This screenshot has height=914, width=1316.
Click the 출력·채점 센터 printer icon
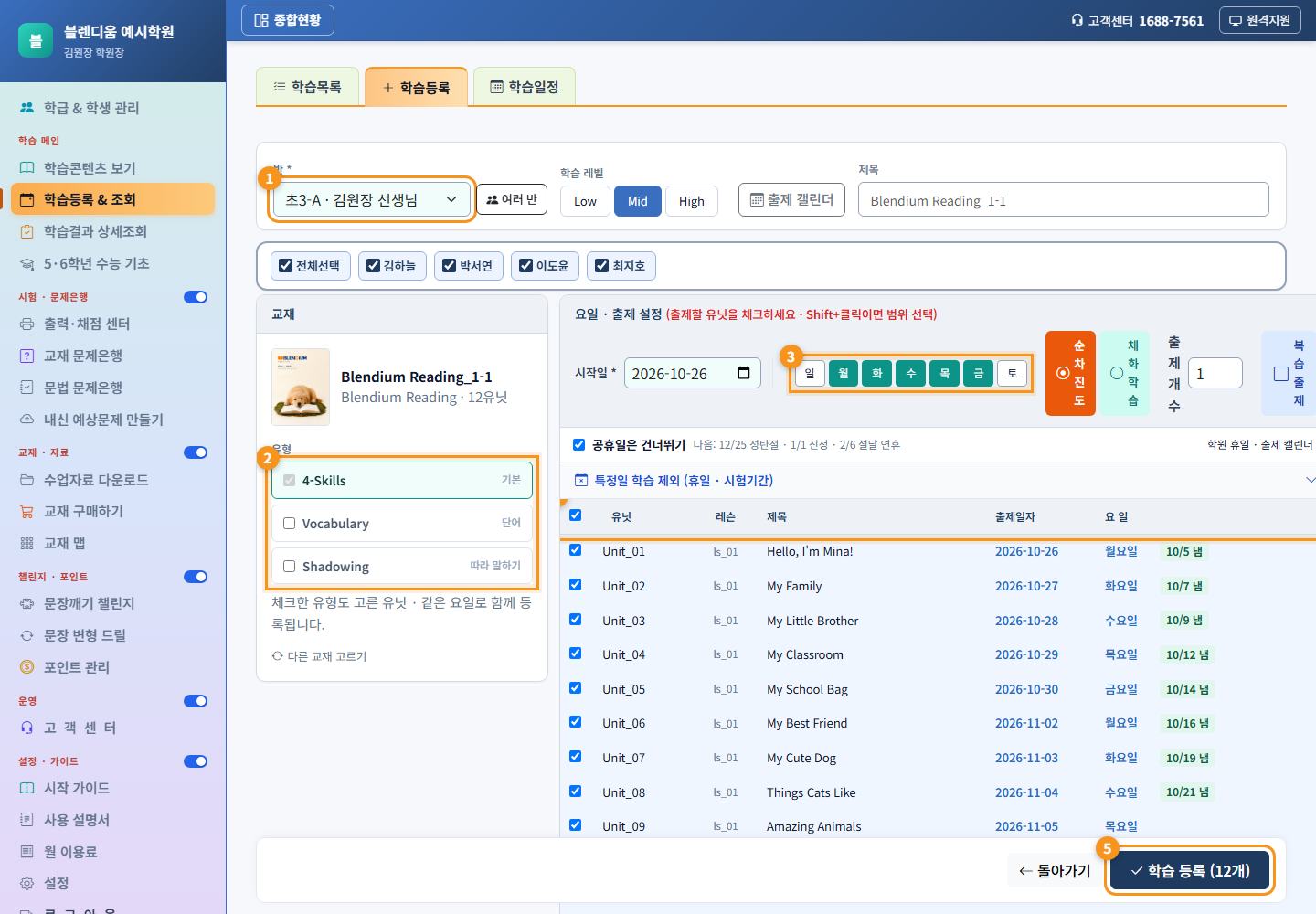(x=27, y=324)
